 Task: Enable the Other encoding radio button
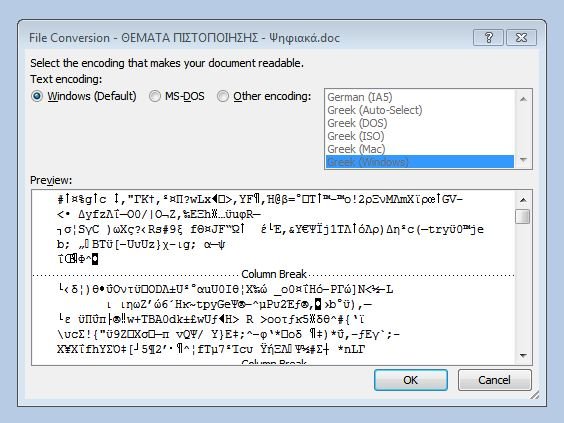tap(223, 96)
